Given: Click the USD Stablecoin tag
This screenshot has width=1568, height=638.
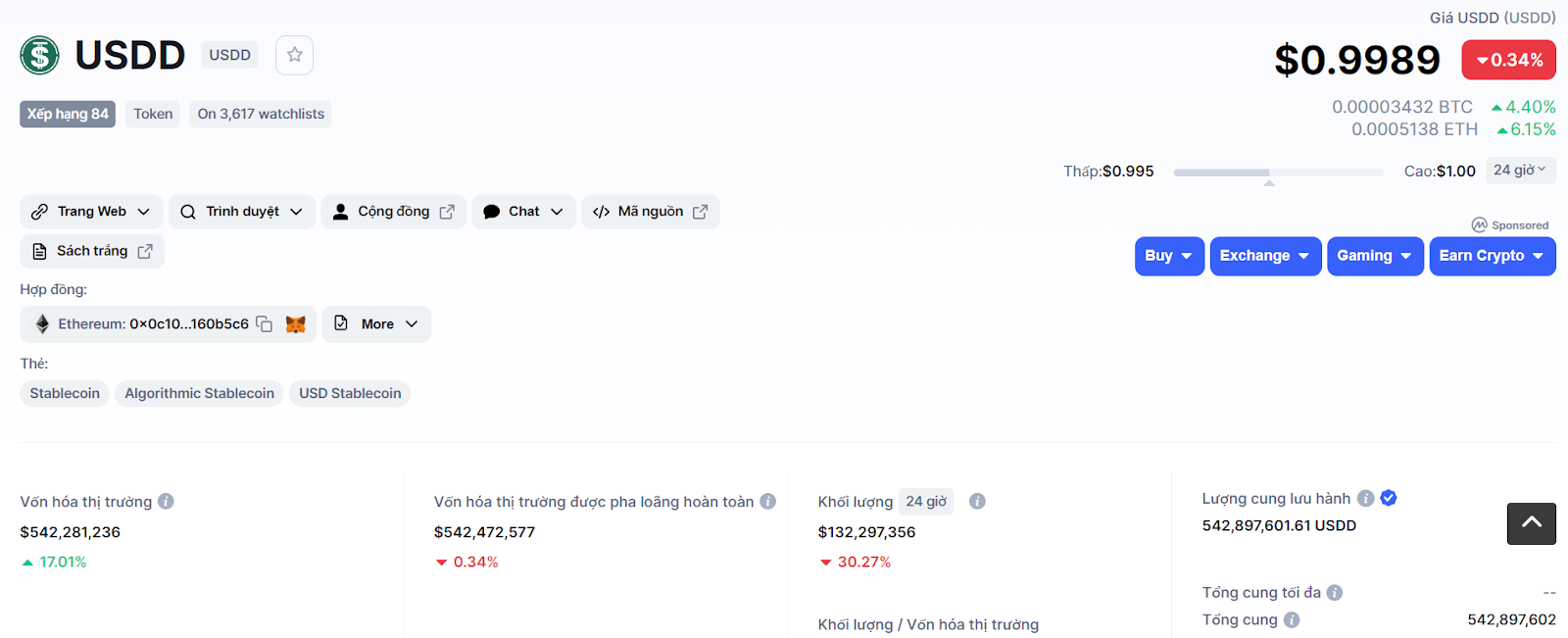Looking at the screenshot, I should point(350,393).
